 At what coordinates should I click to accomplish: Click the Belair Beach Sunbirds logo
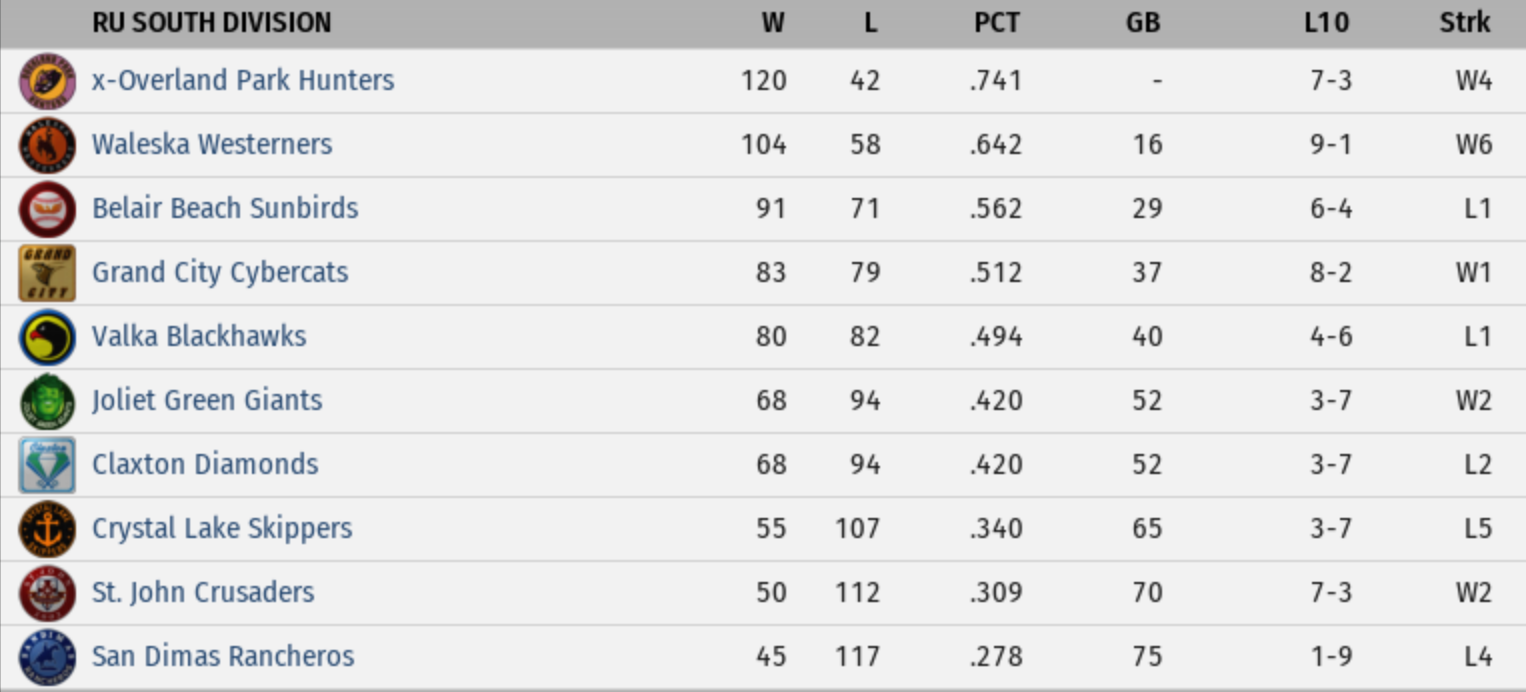tap(47, 209)
